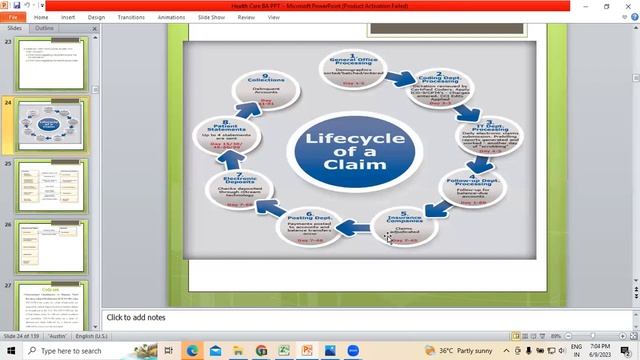Open the Windows Start menu

click(x=11, y=351)
